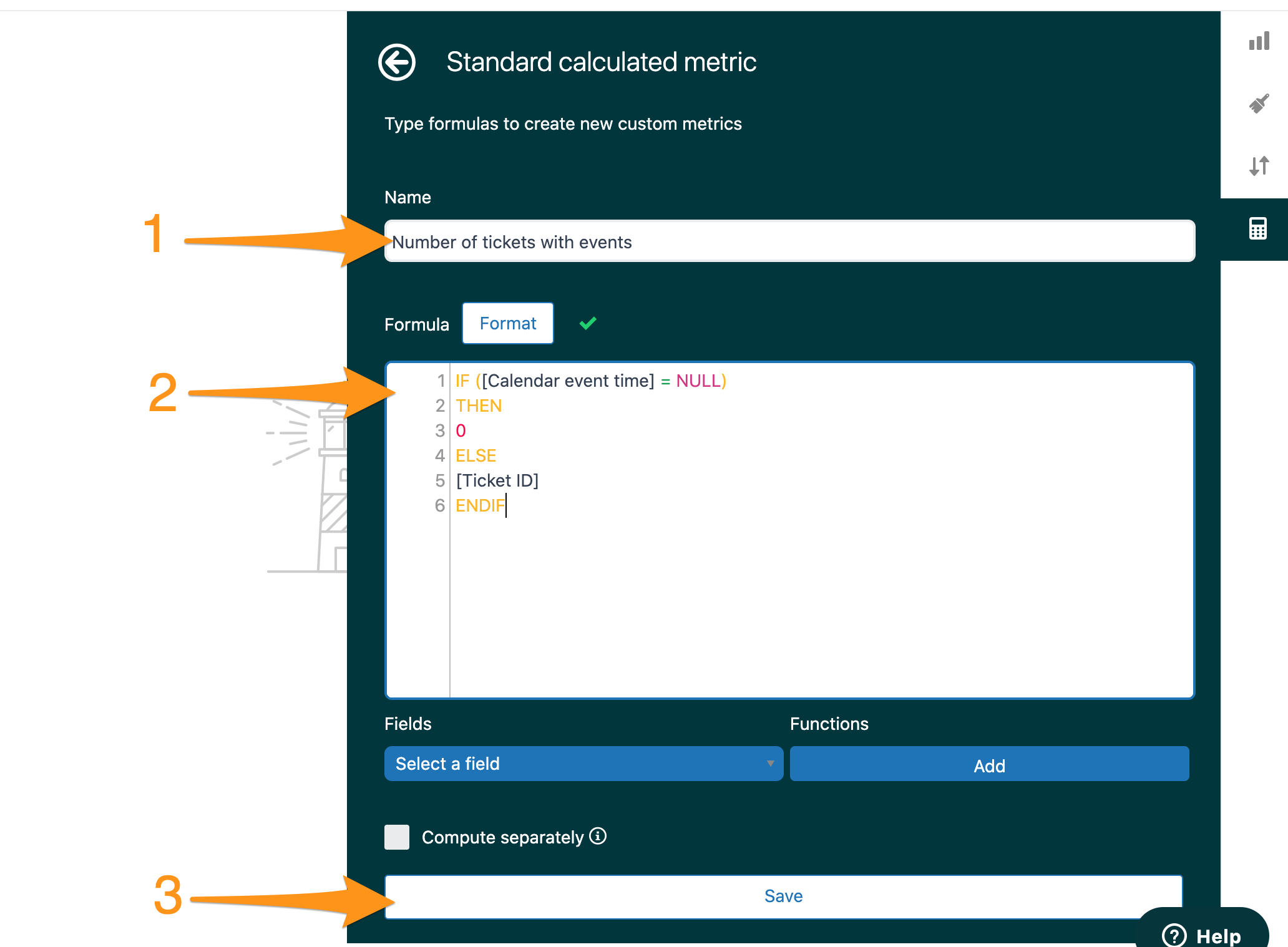This screenshot has width=1288, height=947.
Task: Click the 0 value on line 3
Action: [x=461, y=430]
